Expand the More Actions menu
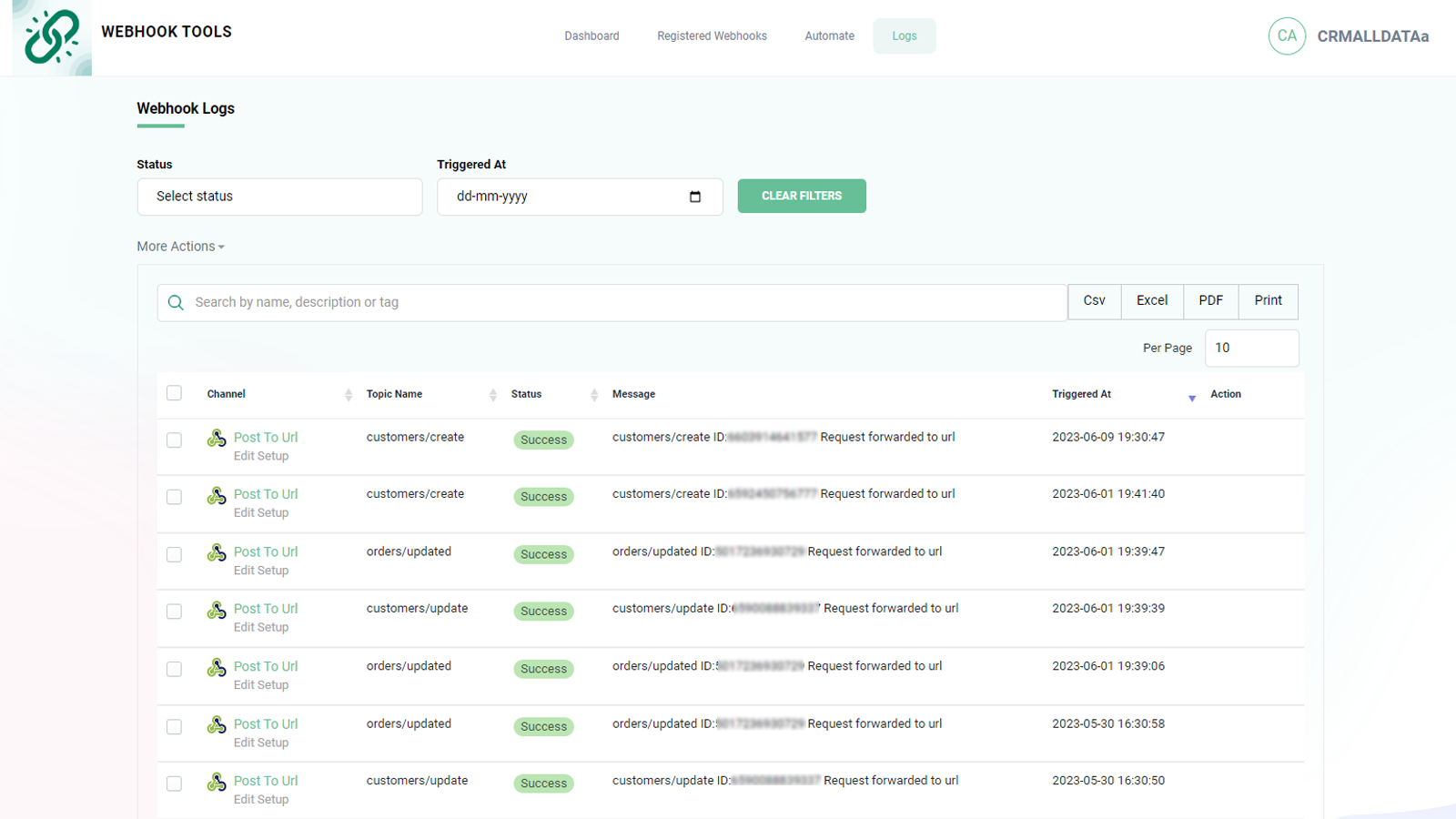This screenshot has width=1456, height=819. coord(180,247)
